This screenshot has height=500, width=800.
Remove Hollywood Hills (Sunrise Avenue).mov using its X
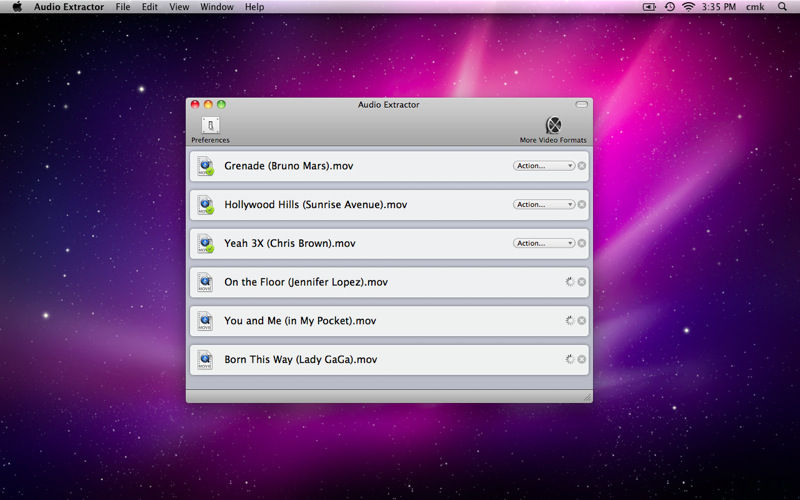pos(582,205)
